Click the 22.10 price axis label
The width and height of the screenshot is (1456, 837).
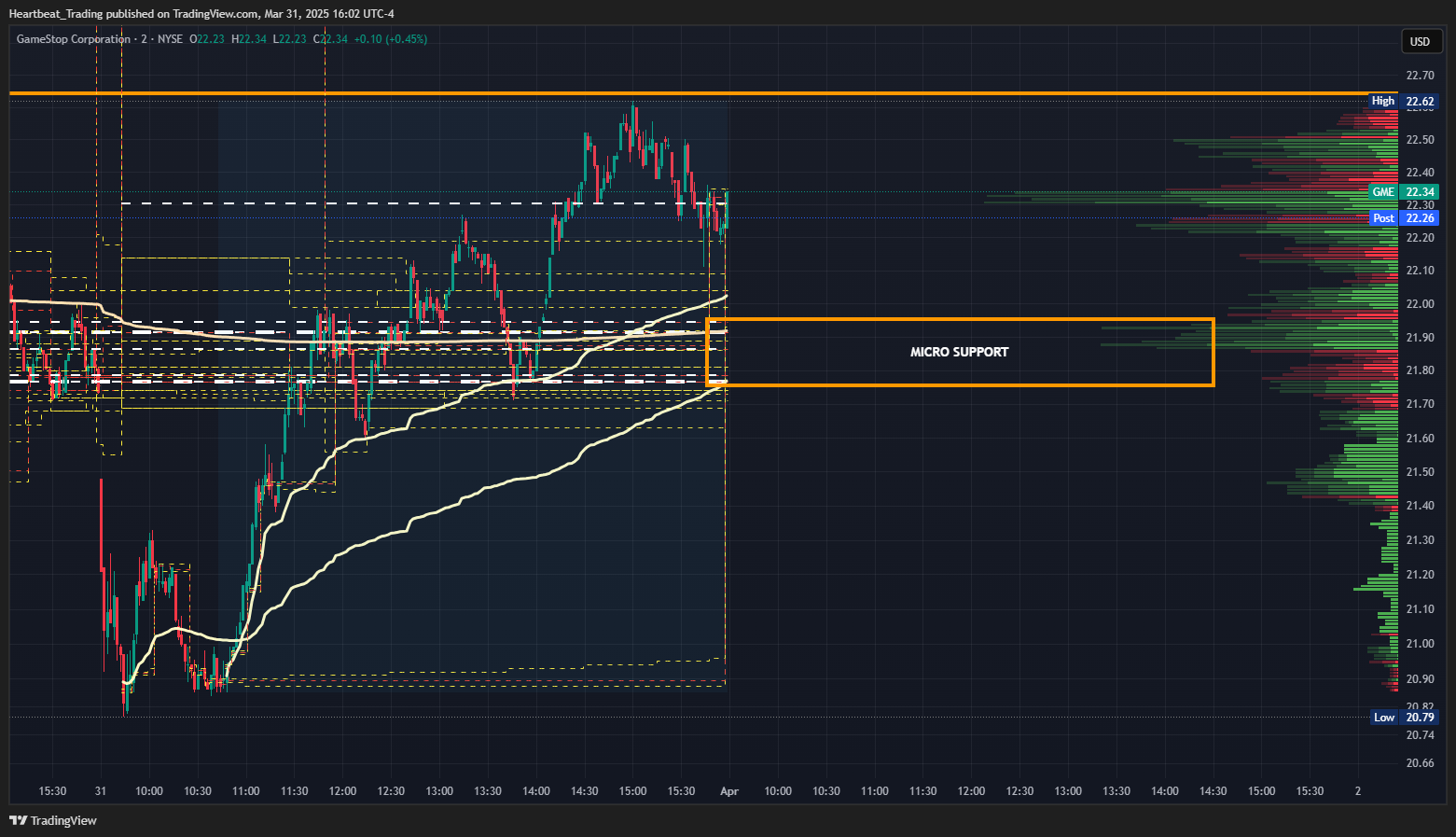tap(1420, 271)
